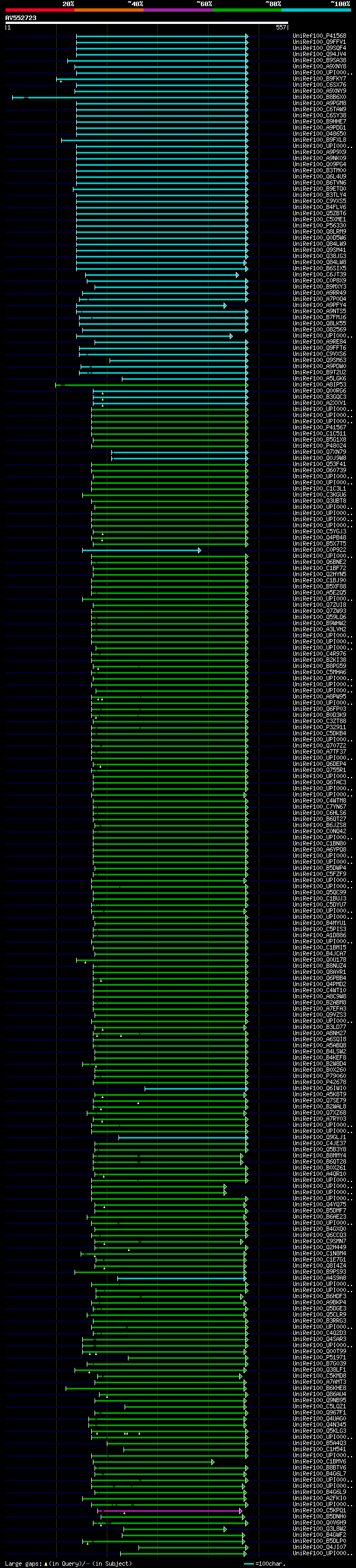The height and width of the screenshot is (1568, 356).
Task: Click hit label UniRef100_B9HHE7
Action: click(319, 122)
